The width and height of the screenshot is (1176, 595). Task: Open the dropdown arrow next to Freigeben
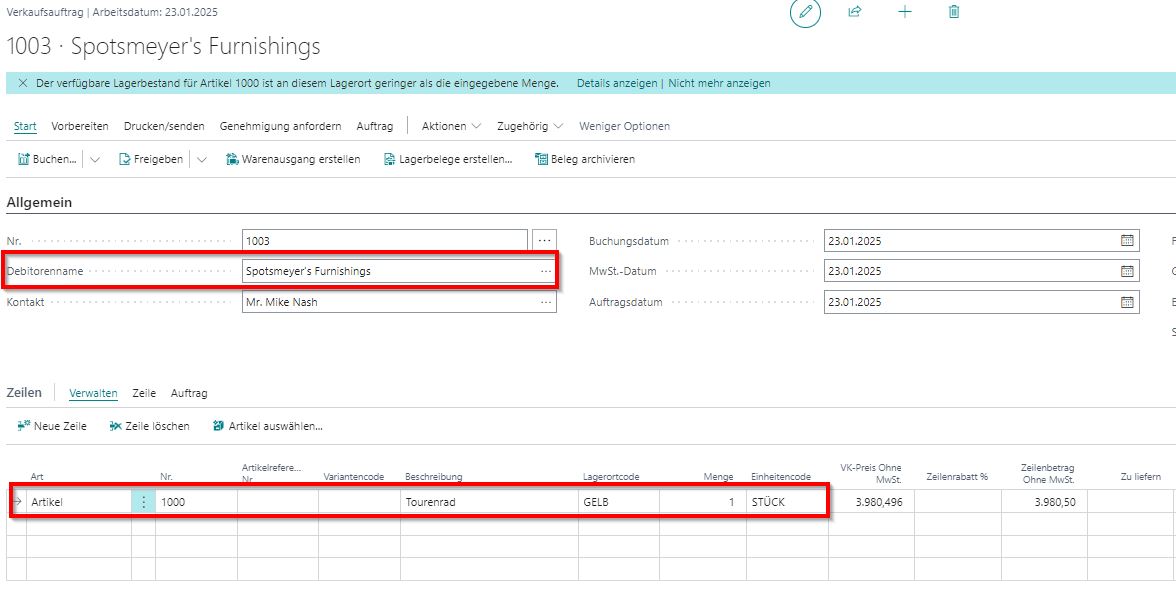pos(201,159)
